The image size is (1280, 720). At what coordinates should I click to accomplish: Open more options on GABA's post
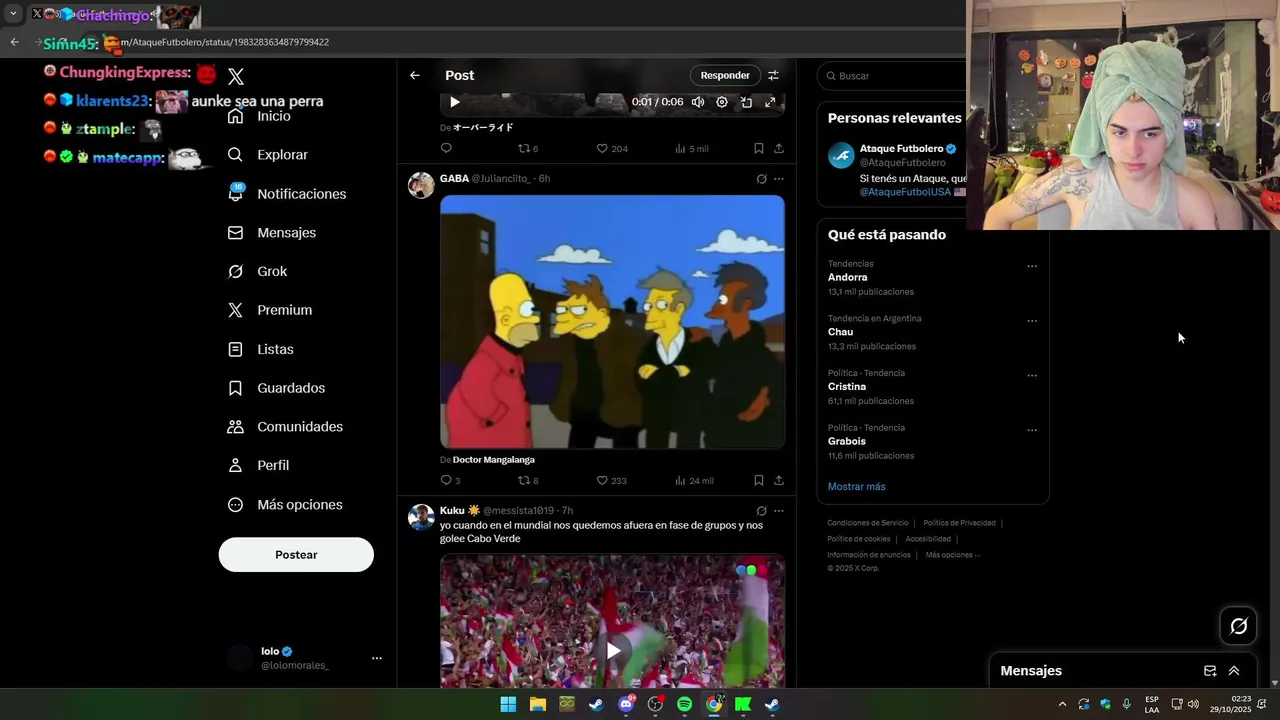point(779,179)
